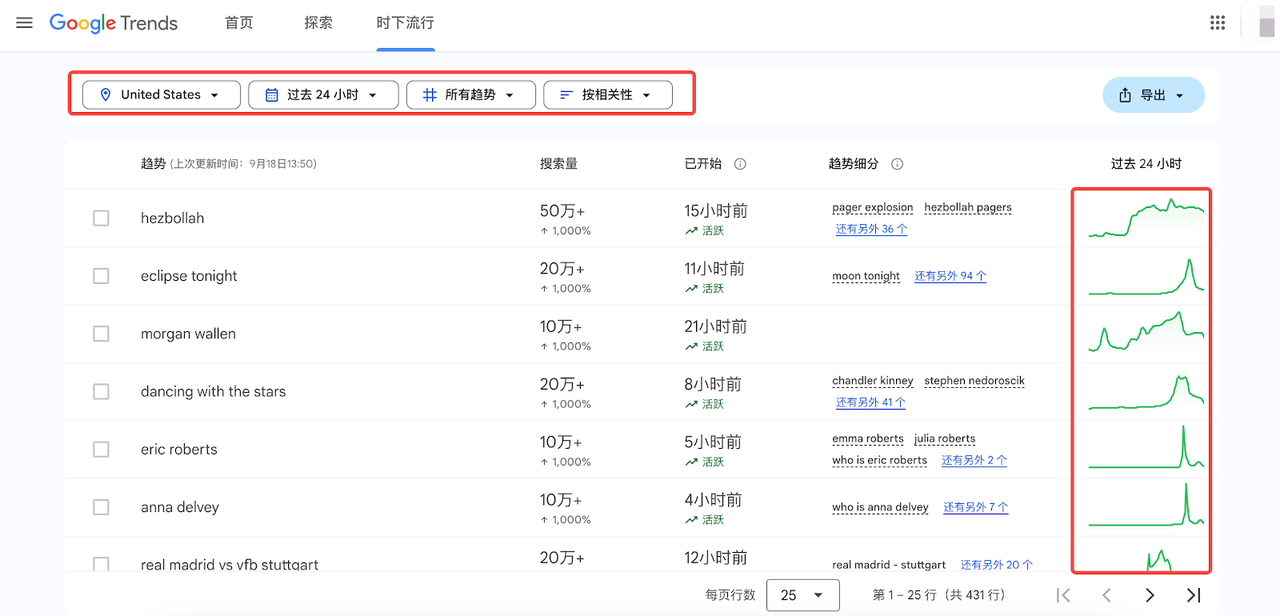
Task: Go to the next results page
Action: (1149, 594)
